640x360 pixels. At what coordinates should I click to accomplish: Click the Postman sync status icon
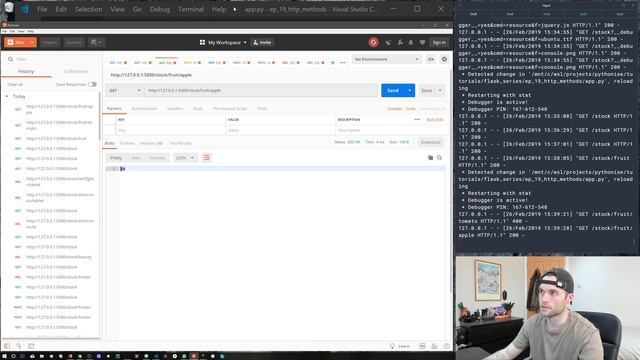373,42
